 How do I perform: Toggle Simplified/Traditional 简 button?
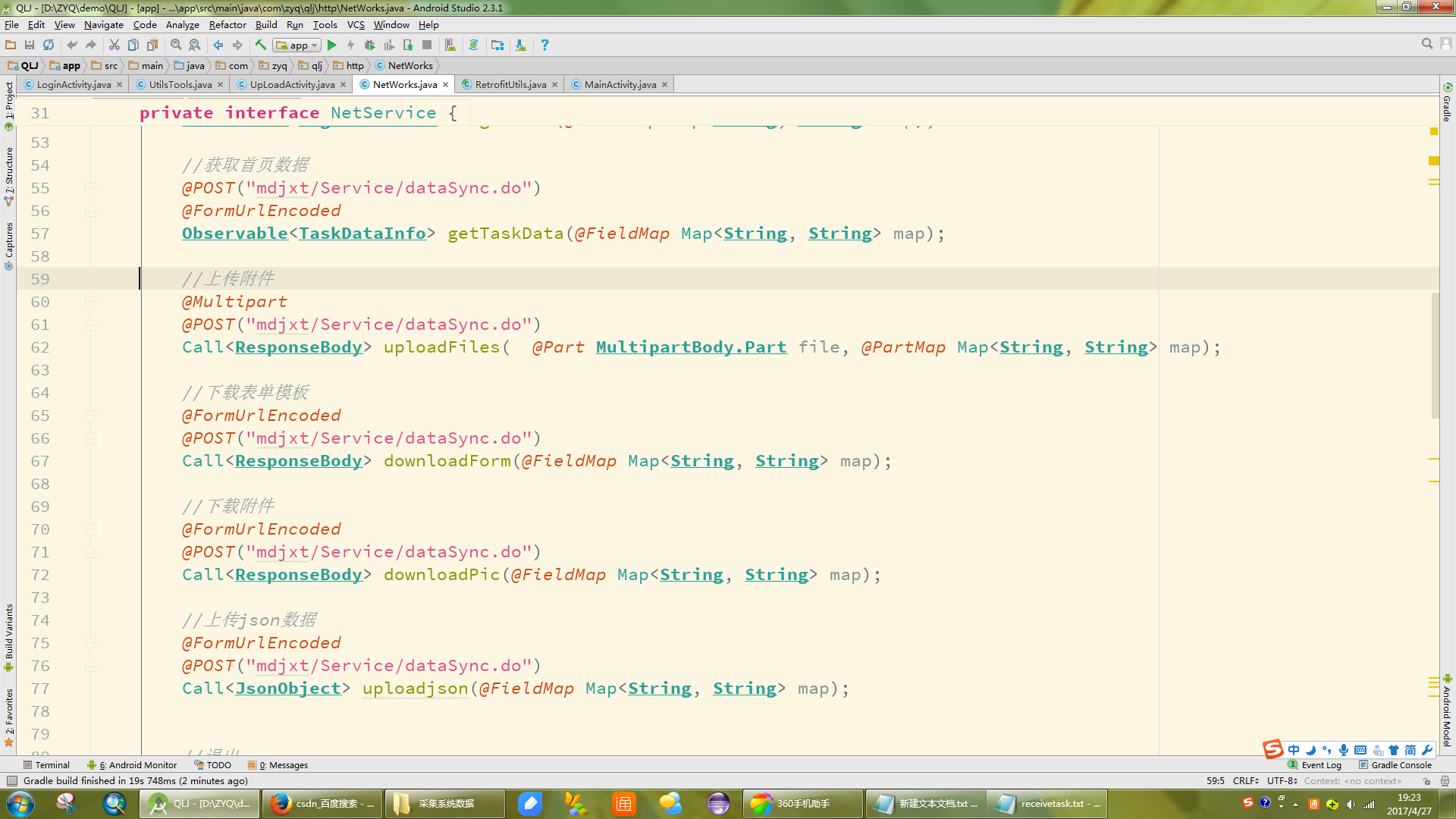pos(1410,750)
